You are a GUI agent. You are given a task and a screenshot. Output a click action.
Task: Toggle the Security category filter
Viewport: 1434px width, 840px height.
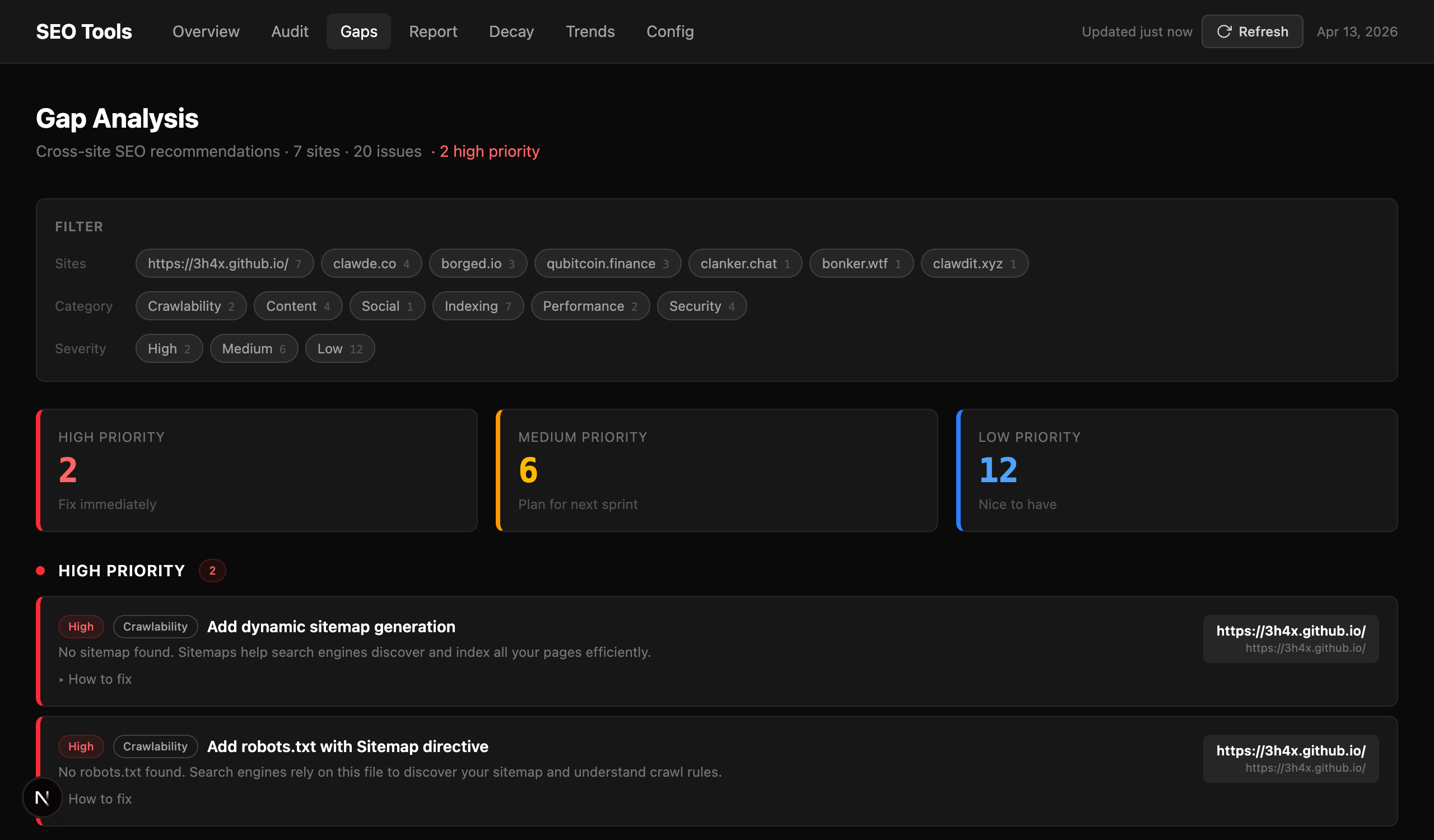click(701, 305)
